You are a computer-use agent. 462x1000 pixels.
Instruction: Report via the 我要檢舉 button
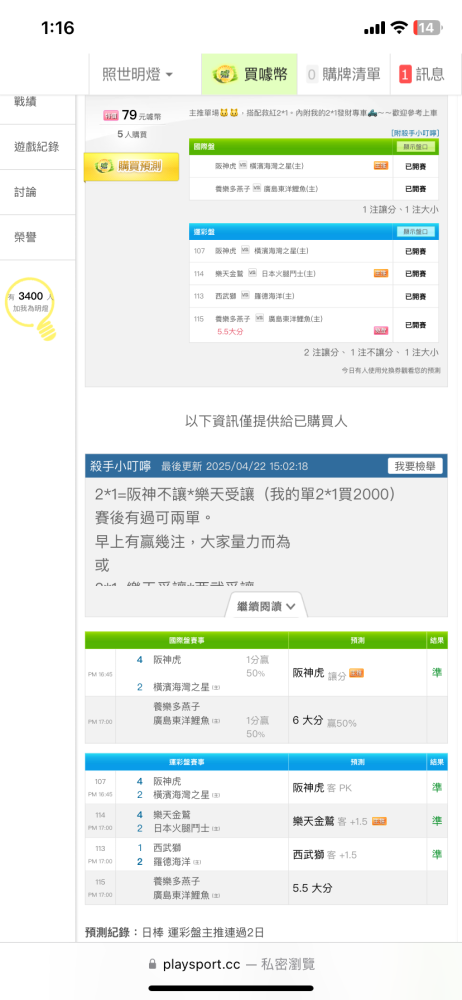415,466
